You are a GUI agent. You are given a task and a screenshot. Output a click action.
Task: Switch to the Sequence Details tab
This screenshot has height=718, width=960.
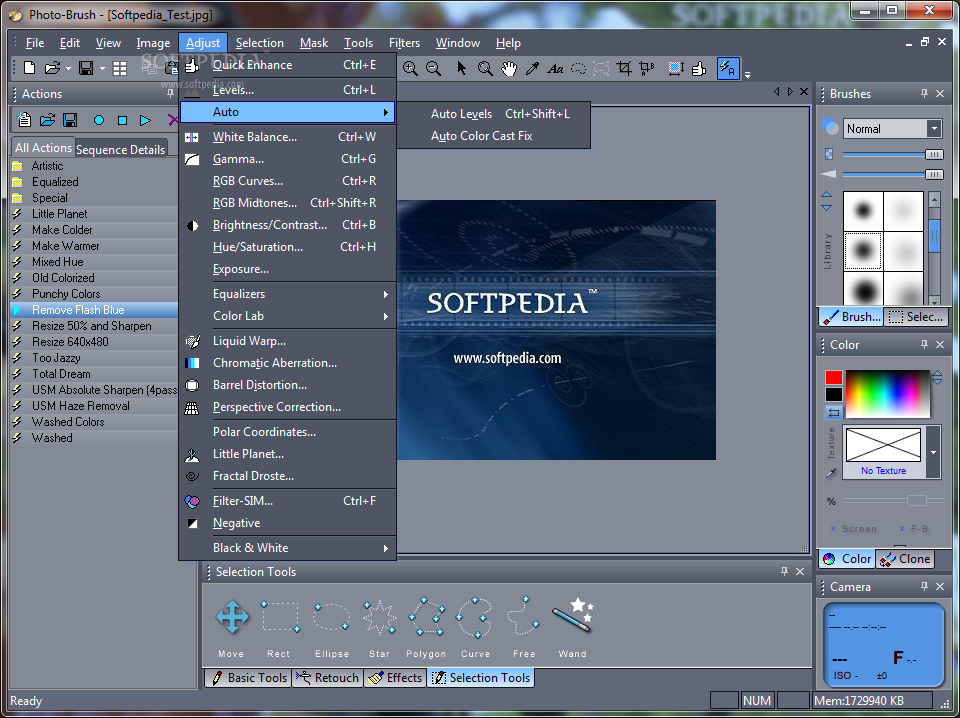[x=121, y=149]
